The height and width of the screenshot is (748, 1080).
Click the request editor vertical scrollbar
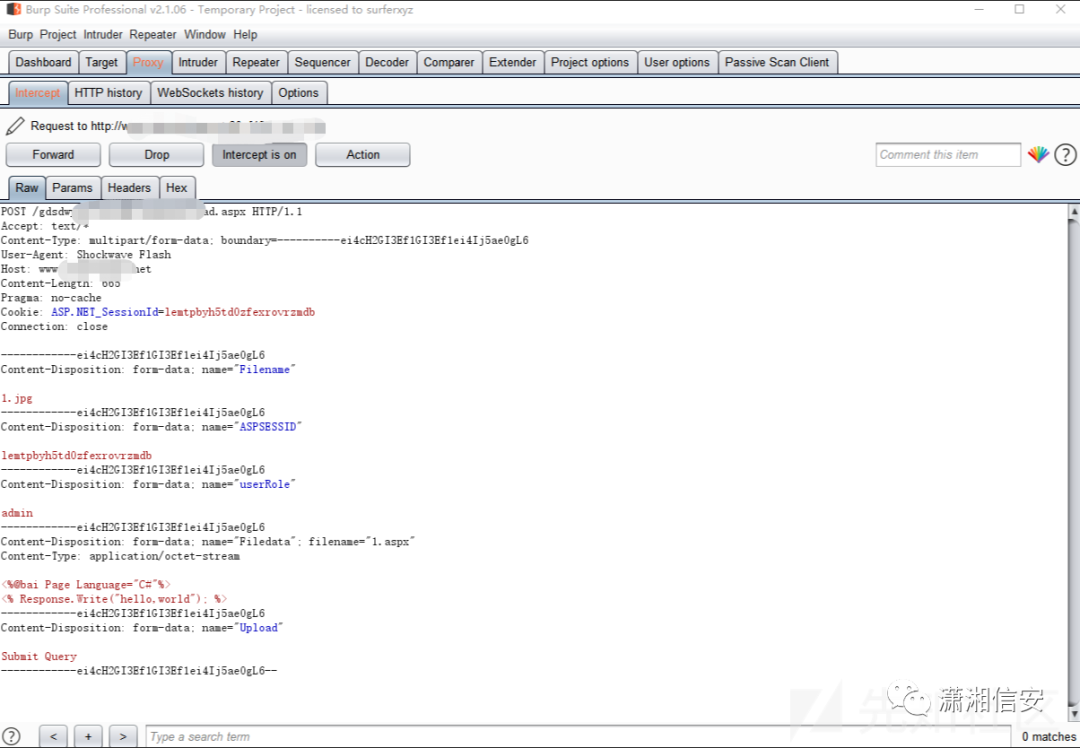click(x=1073, y=463)
